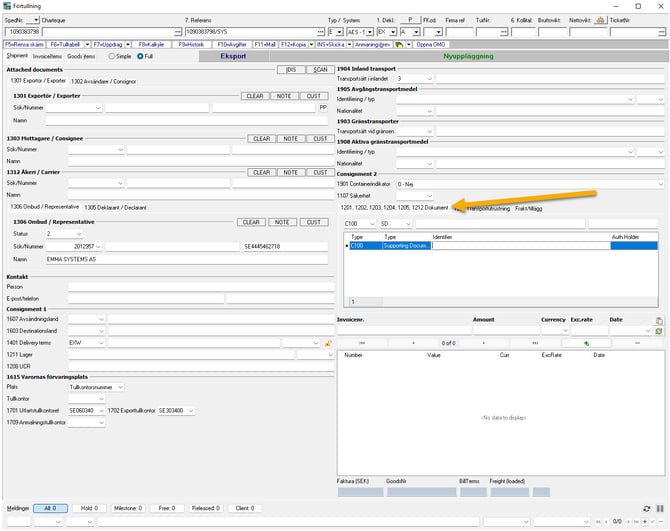Open the 1901 Containerindikator dropdown
The height and width of the screenshot is (531, 670).
tap(660, 184)
